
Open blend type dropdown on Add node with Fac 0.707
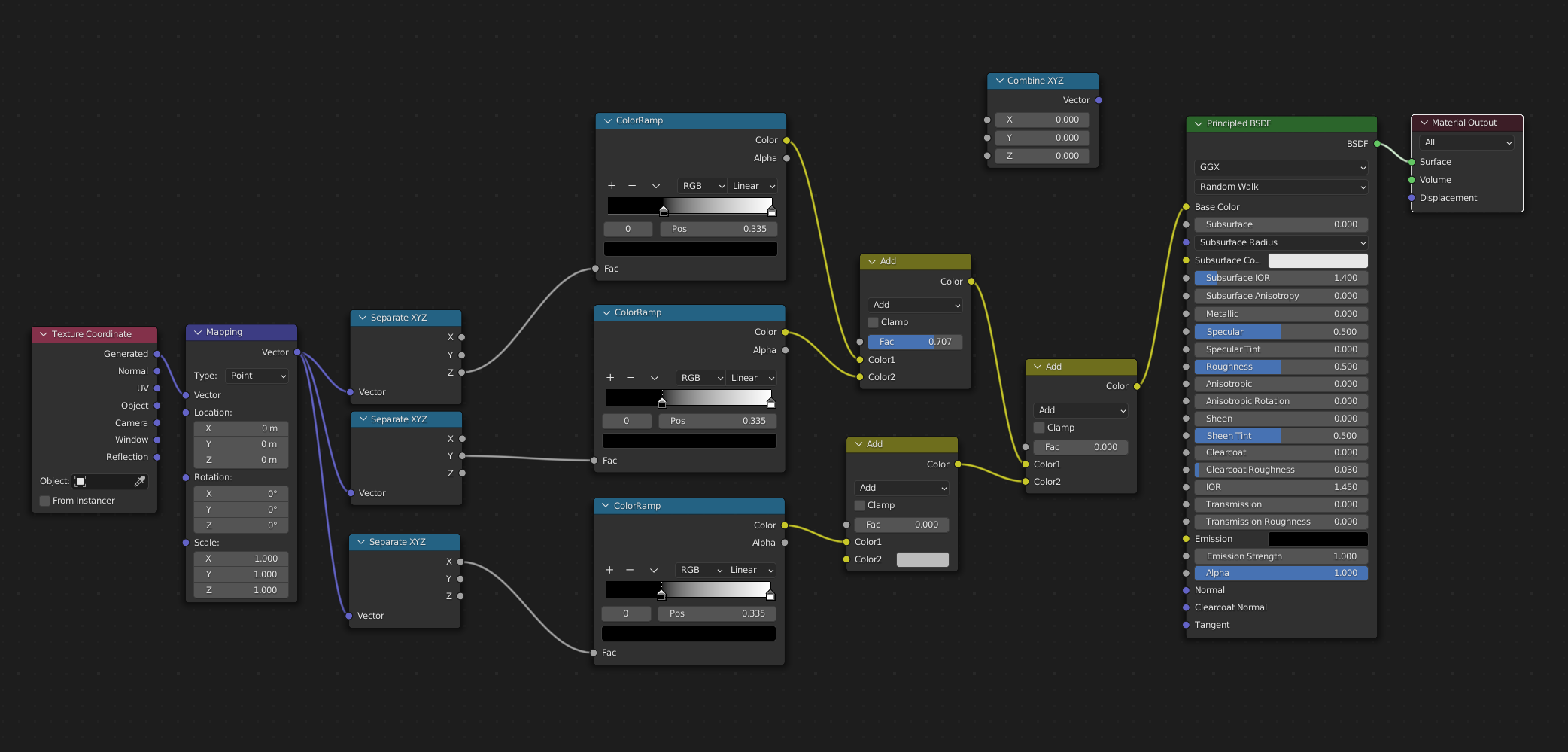[915, 305]
